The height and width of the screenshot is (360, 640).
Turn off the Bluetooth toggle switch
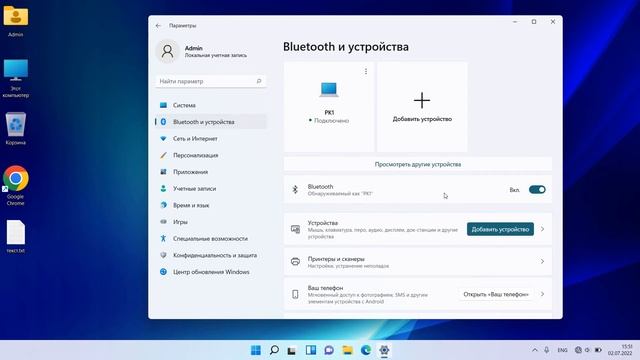(x=537, y=190)
